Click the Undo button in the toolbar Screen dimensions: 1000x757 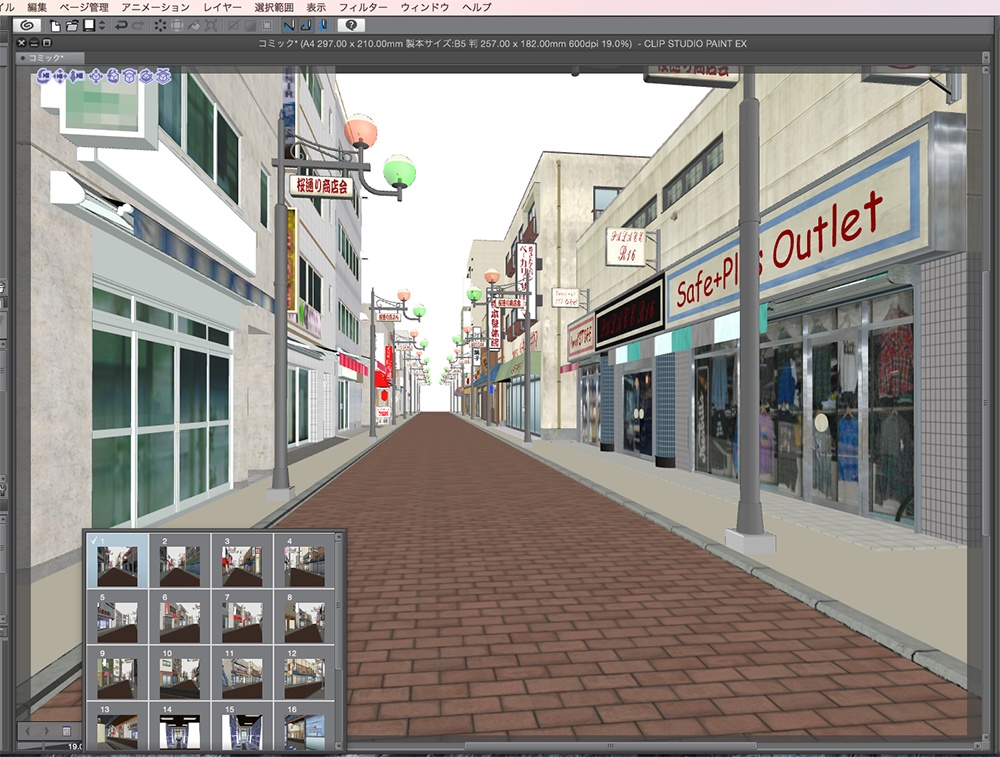(122, 27)
